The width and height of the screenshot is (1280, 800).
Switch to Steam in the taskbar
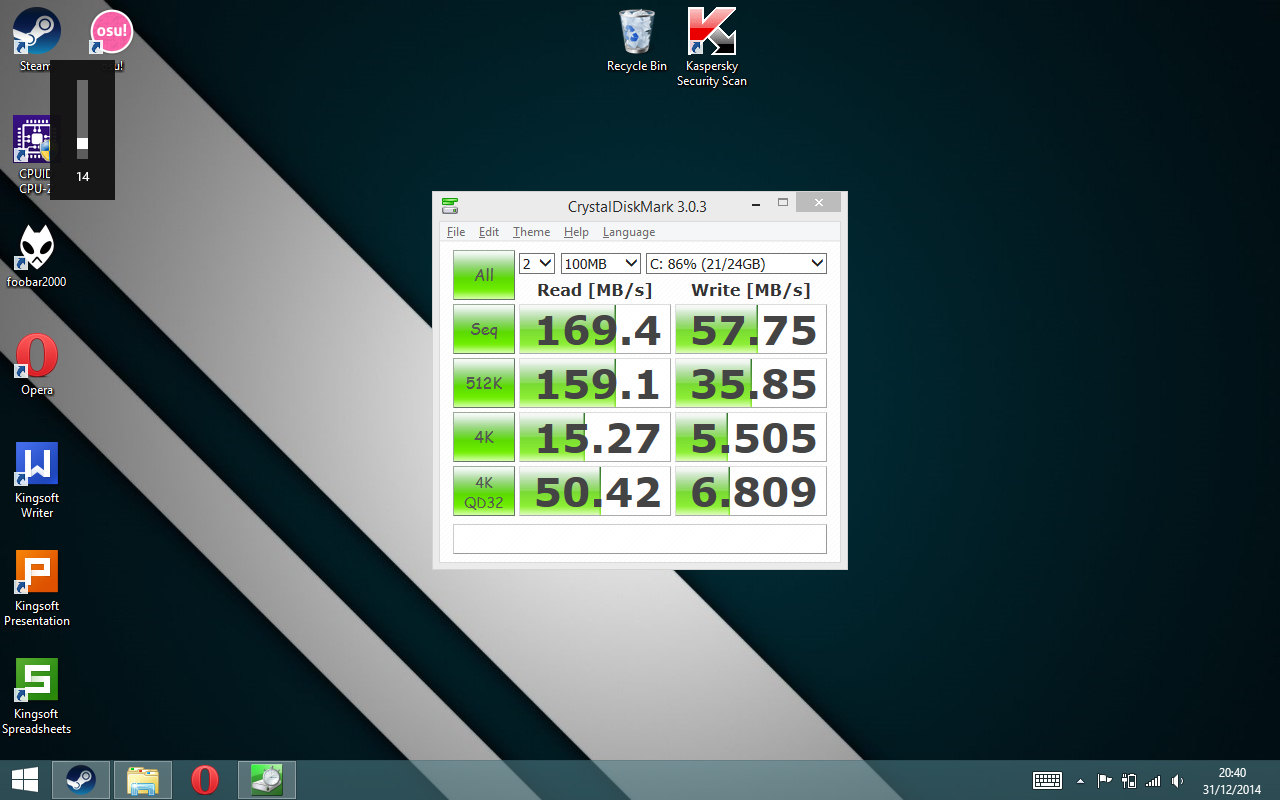[81, 780]
